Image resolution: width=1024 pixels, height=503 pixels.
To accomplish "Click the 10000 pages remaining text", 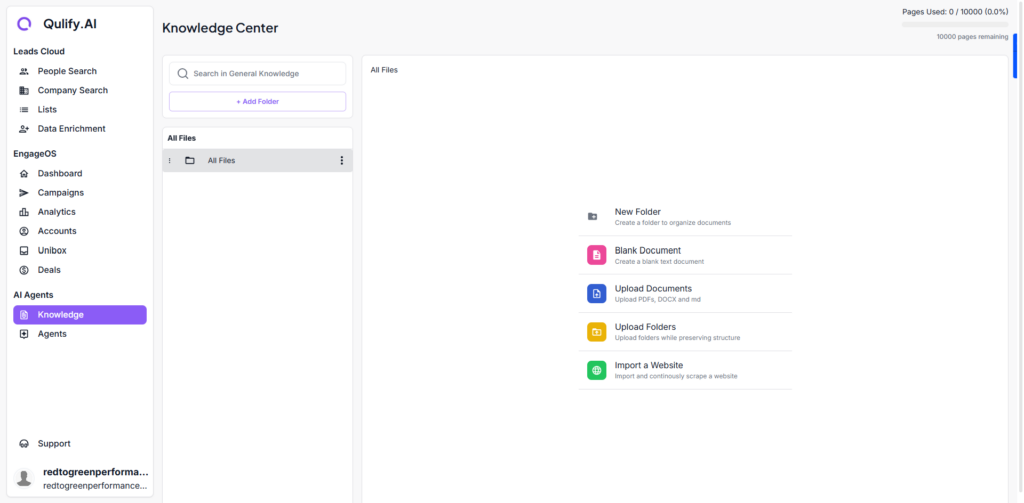I will point(972,37).
